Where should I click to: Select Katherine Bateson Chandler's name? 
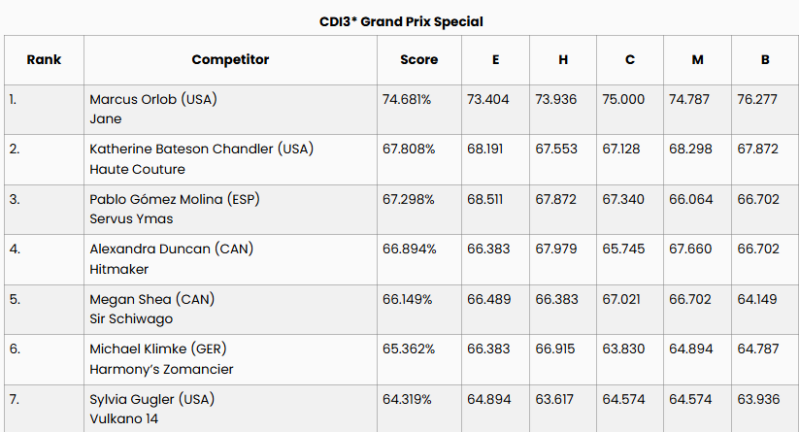point(201,149)
